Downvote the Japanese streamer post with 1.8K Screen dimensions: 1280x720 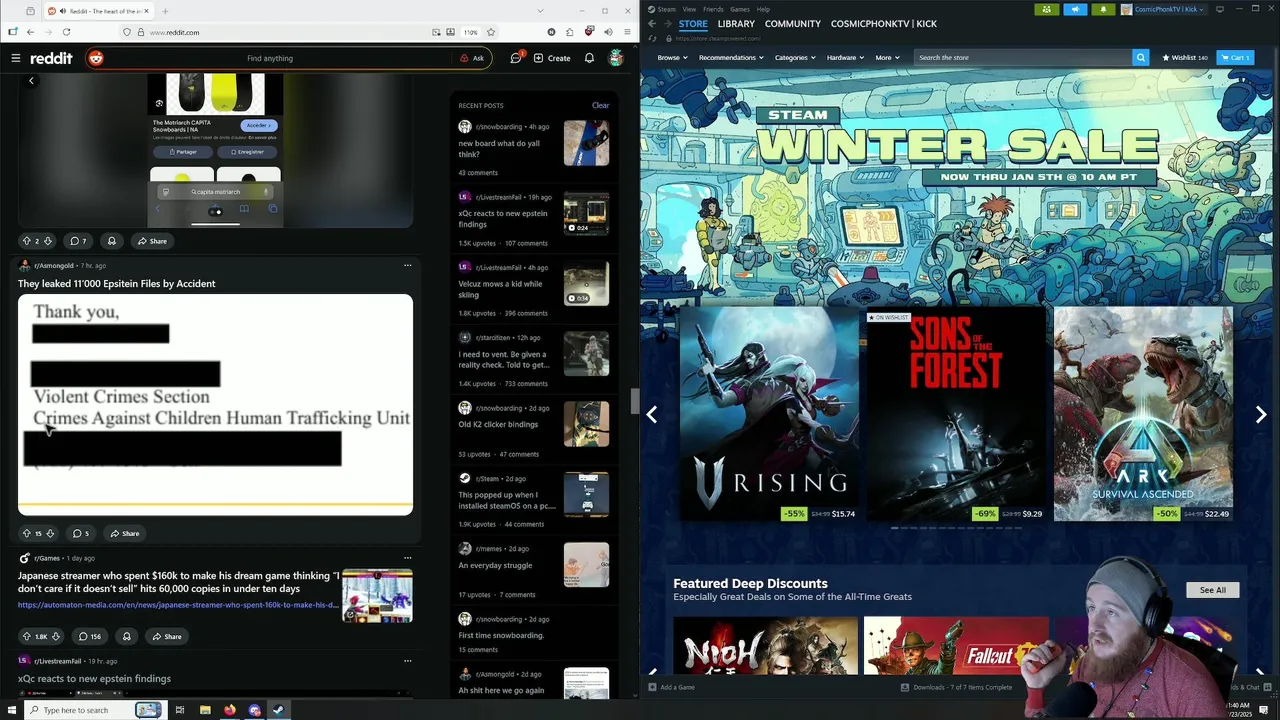pyautogui.click(x=56, y=636)
